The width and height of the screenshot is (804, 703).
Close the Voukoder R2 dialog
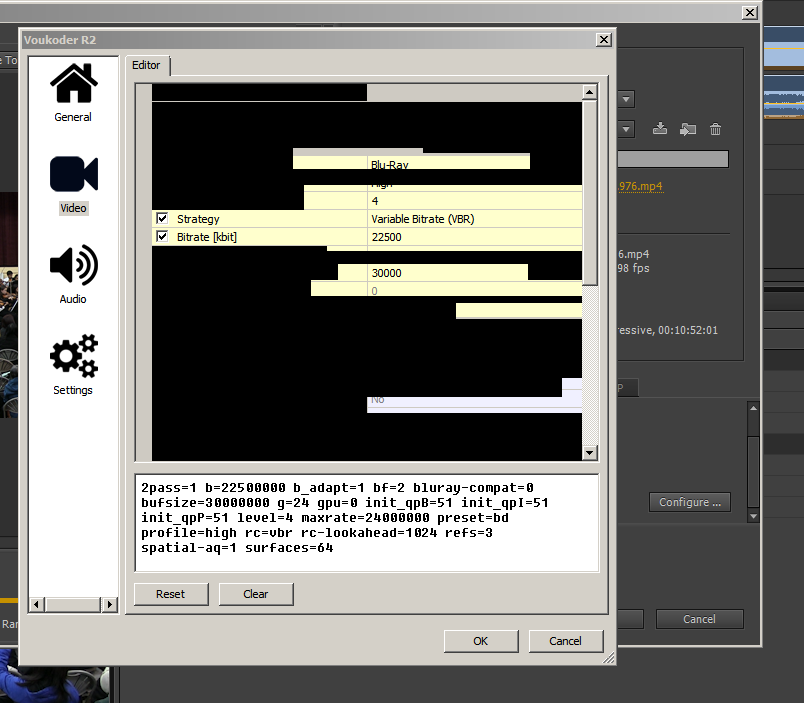[603, 40]
